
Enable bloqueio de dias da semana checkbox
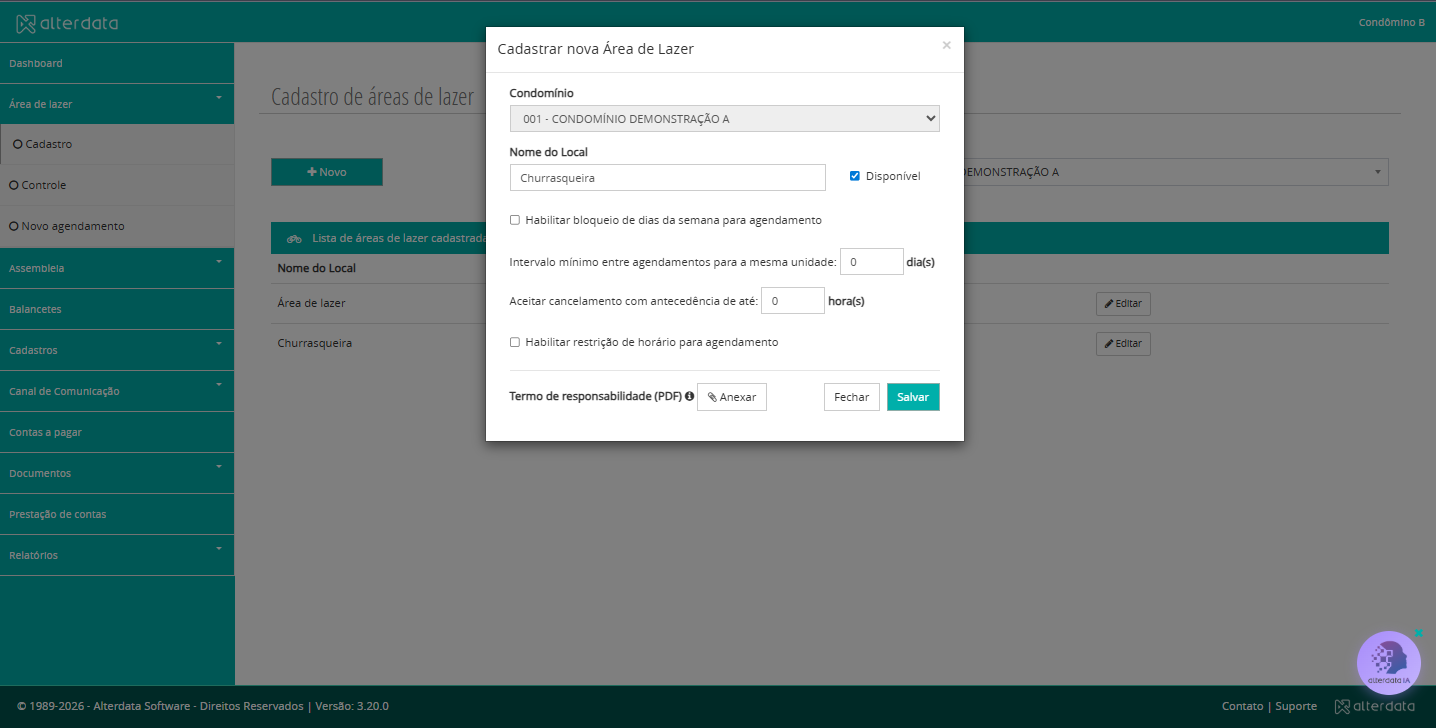click(x=515, y=220)
